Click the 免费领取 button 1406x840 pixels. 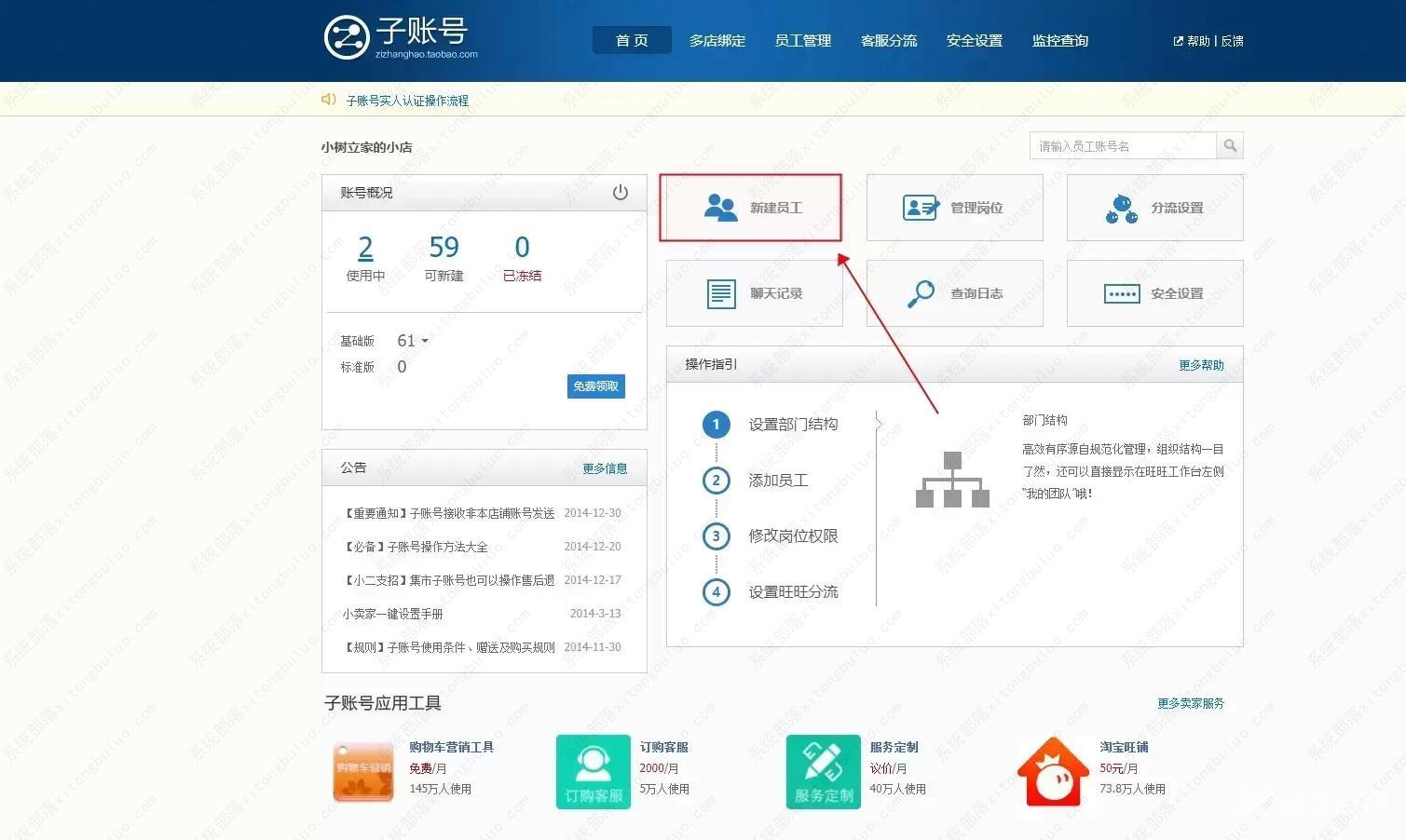click(595, 386)
